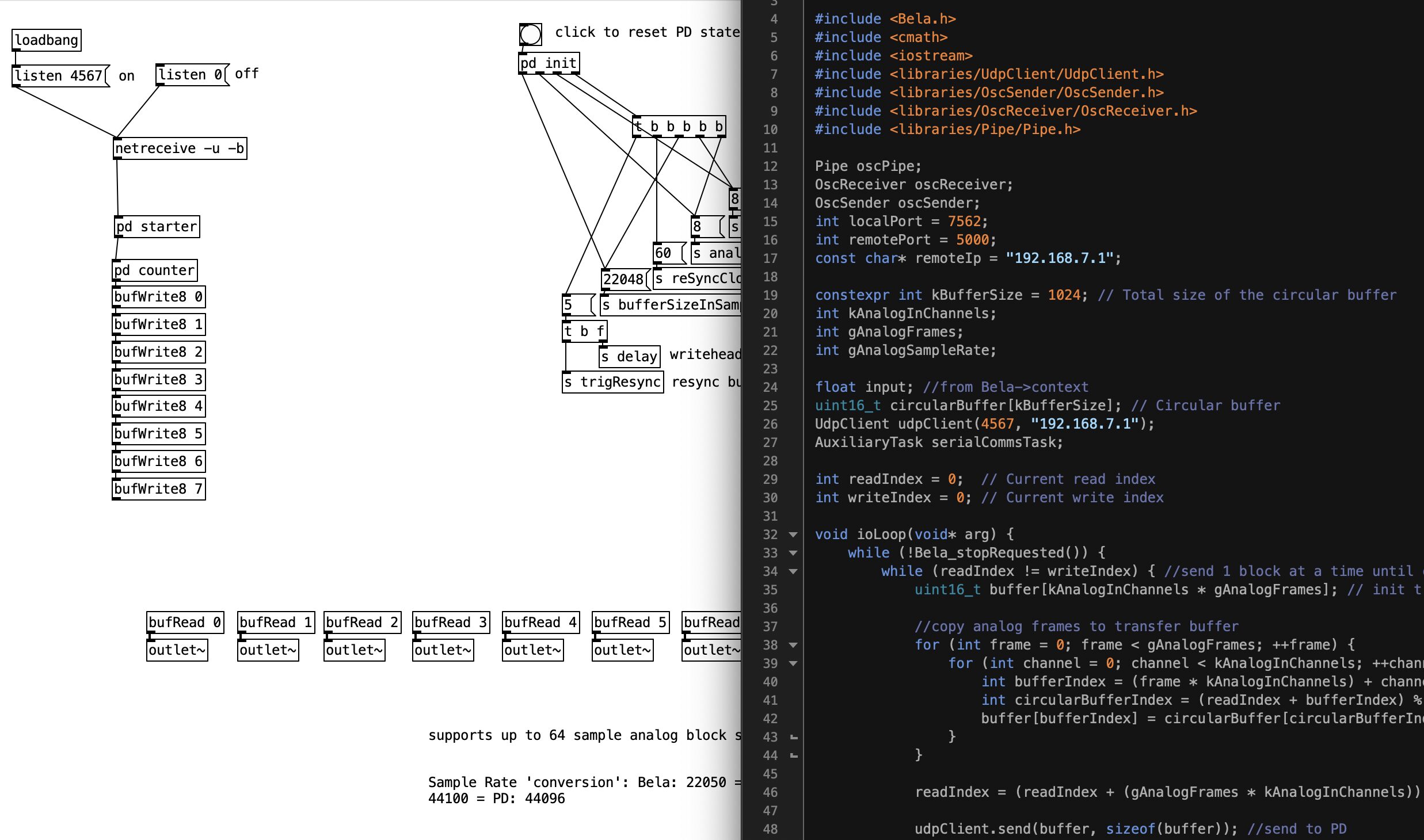Open the pd counter subpatch
Viewport: 1424px width, 840px height.
(x=155, y=270)
